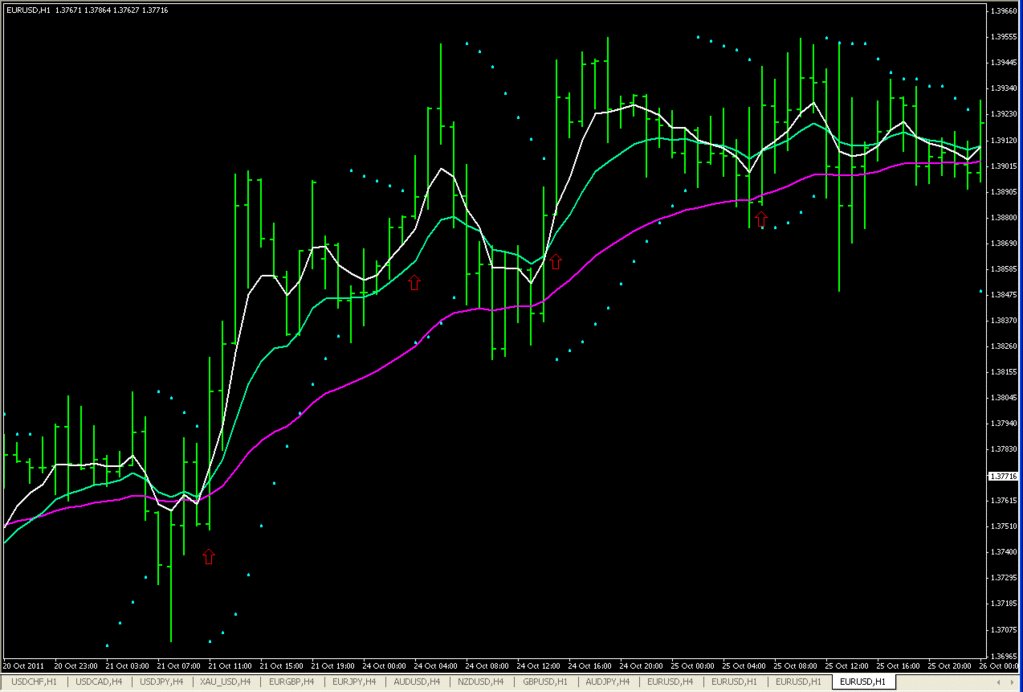
Task: Click the 24 Oct 08:00 time label
Action: point(488,667)
